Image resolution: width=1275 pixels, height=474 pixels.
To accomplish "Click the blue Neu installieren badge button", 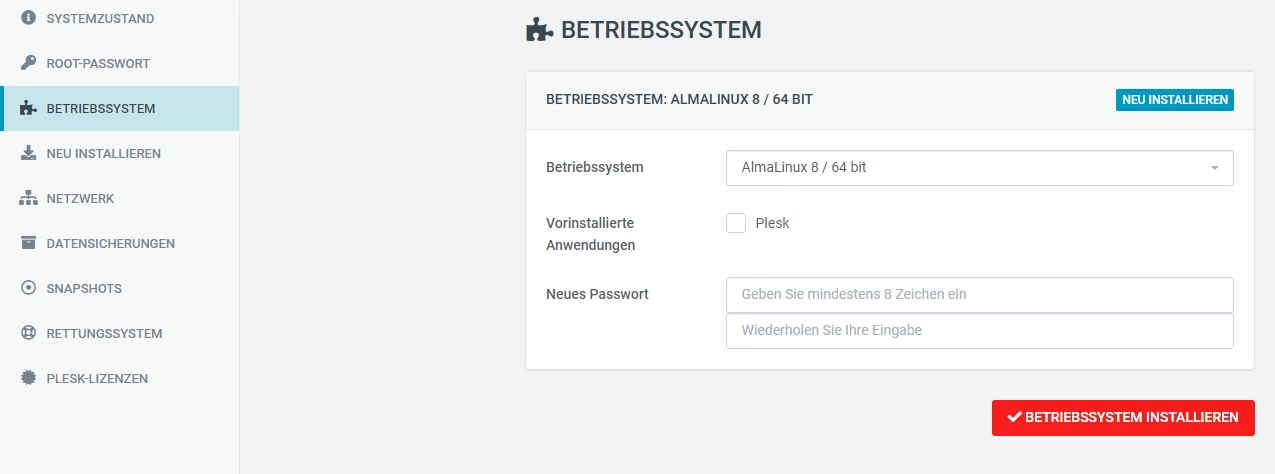I will coord(1174,100).
